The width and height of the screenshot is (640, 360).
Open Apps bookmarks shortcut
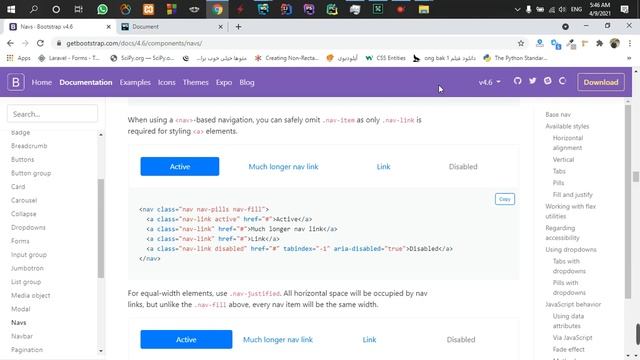(18, 58)
